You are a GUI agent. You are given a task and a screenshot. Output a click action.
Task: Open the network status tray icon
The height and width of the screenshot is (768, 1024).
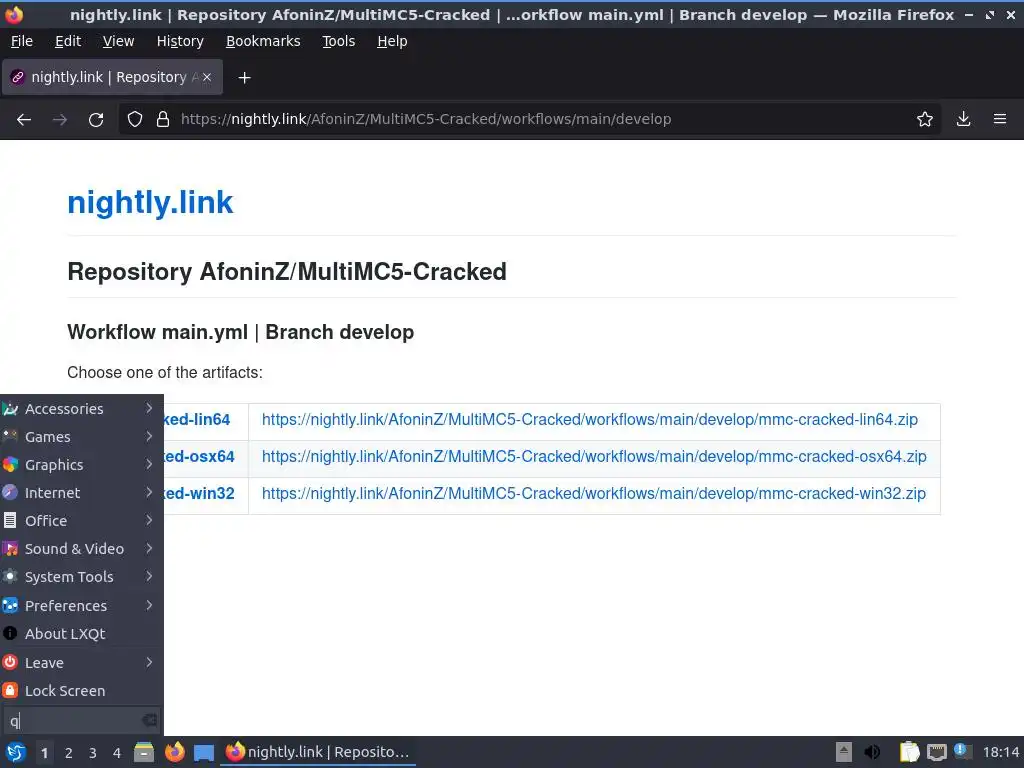pyautogui.click(x=936, y=752)
